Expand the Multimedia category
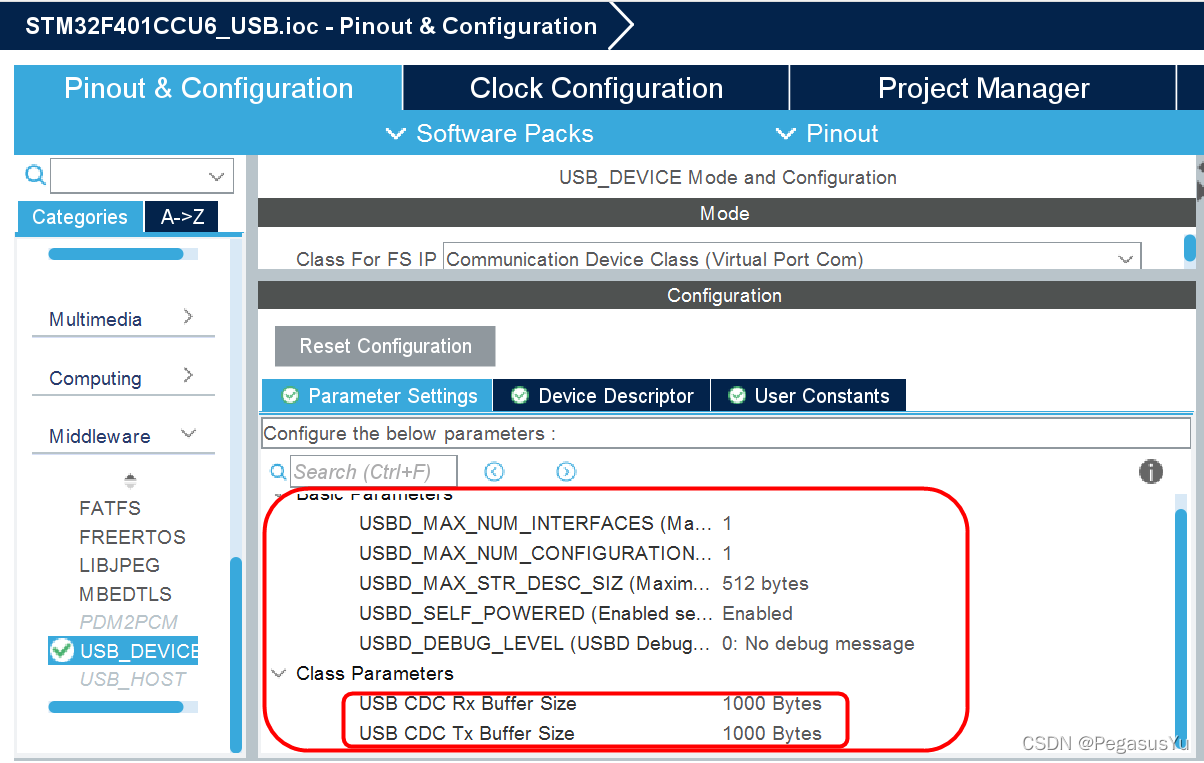 (x=123, y=319)
